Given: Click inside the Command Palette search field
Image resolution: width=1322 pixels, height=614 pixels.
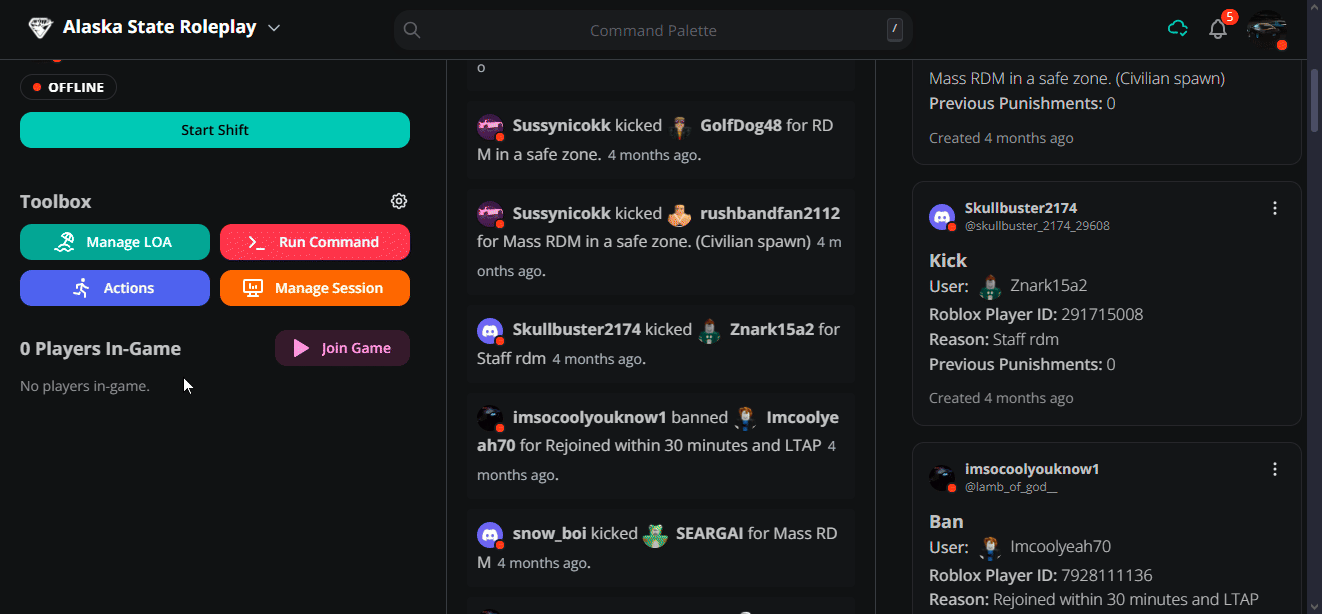Looking at the screenshot, I should point(653,29).
